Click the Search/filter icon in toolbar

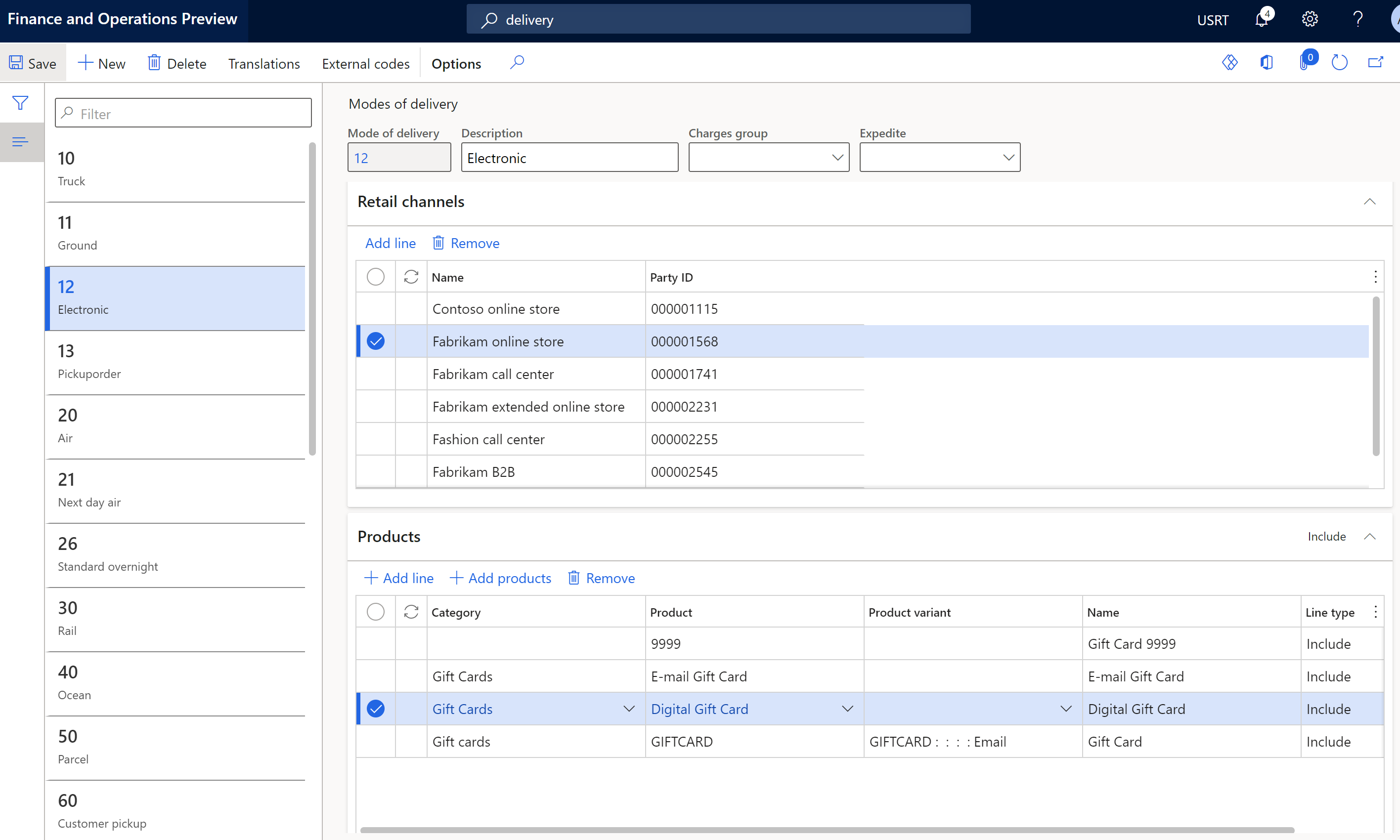(x=521, y=63)
